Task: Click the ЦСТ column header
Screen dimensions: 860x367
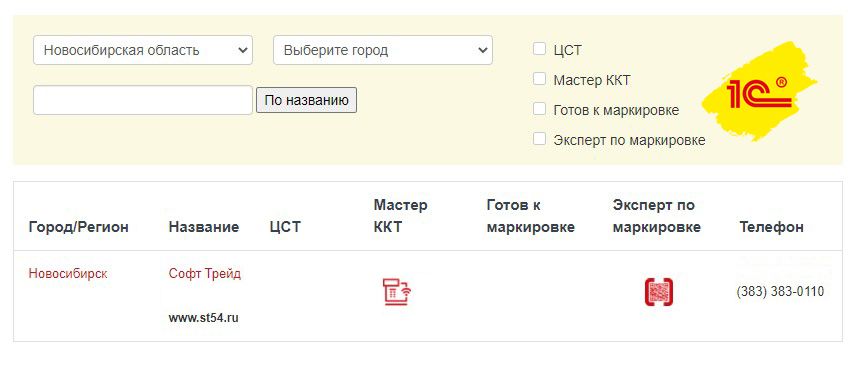Action: pyautogui.click(x=285, y=227)
